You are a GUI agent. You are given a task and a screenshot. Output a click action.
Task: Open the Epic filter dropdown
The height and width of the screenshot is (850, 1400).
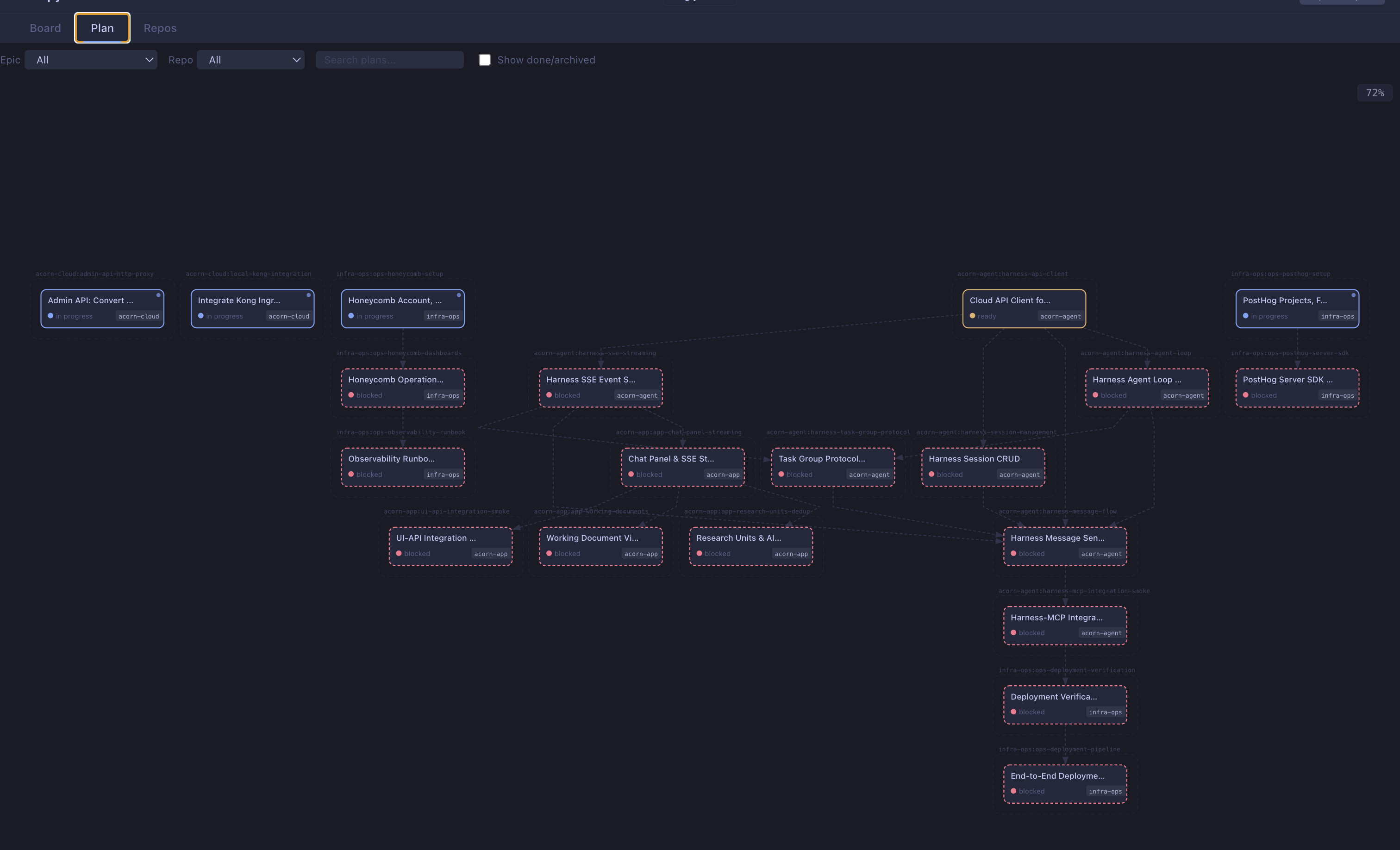(x=91, y=60)
